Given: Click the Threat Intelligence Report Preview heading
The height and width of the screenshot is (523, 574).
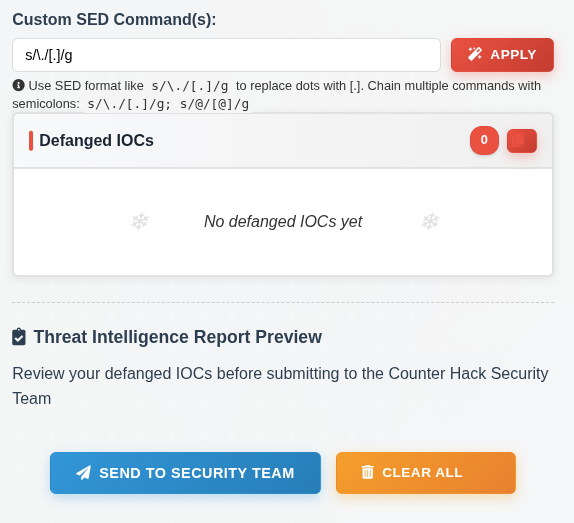Looking at the screenshot, I should 178,337.
